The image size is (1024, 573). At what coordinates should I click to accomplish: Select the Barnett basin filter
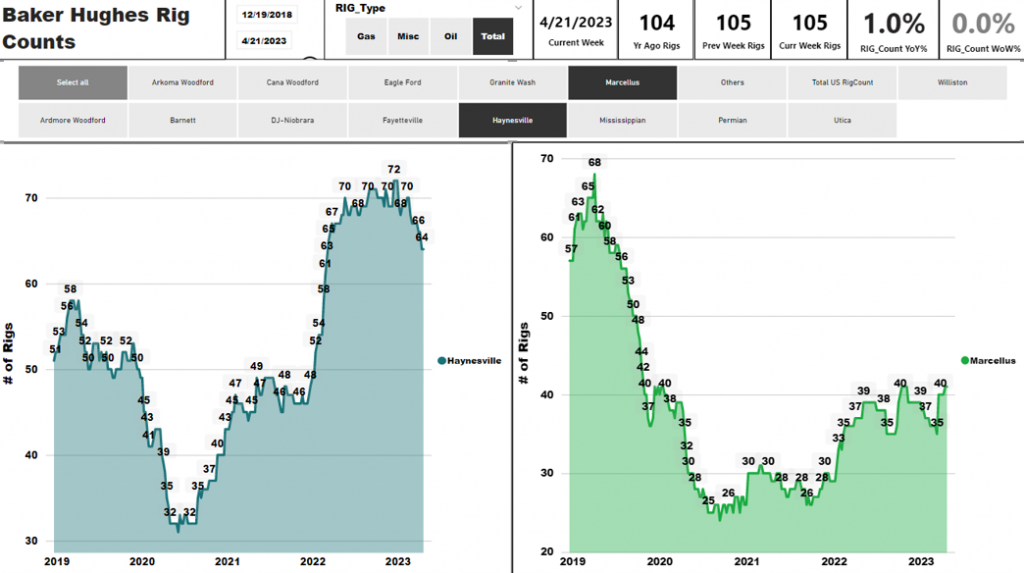tap(183, 121)
